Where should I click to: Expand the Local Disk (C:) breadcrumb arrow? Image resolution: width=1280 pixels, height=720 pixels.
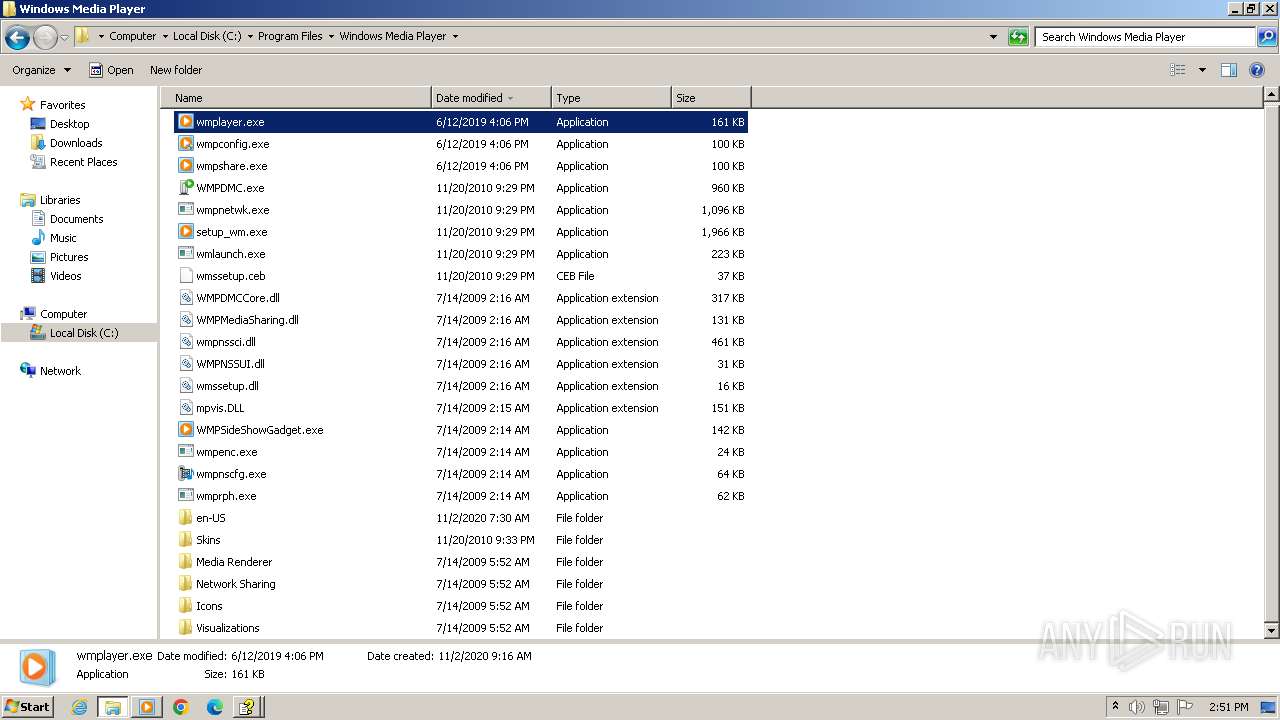250,36
